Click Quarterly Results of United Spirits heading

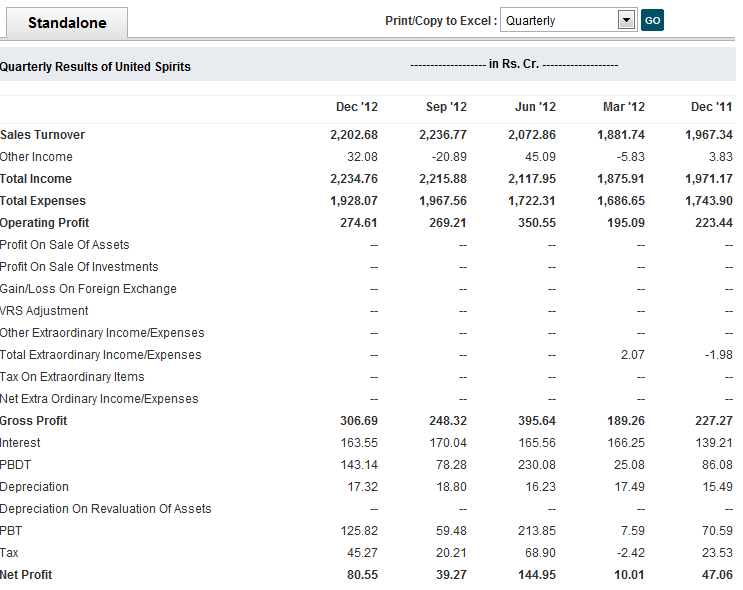point(95,67)
